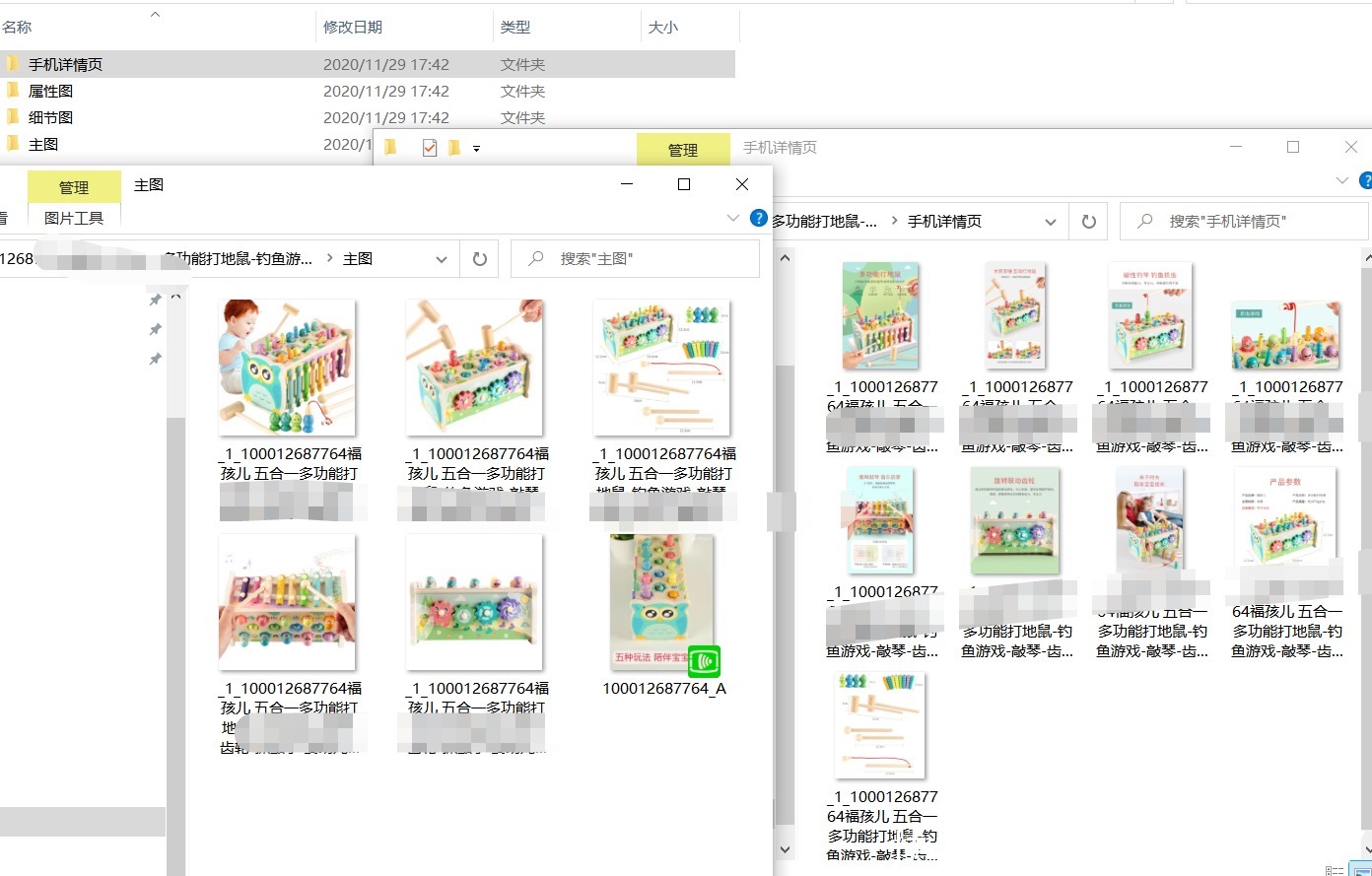The image size is (1372, 876).
Task: Expand the chevron before 手机详情页 breadcrumb
Action: click(x=895, y=222)
